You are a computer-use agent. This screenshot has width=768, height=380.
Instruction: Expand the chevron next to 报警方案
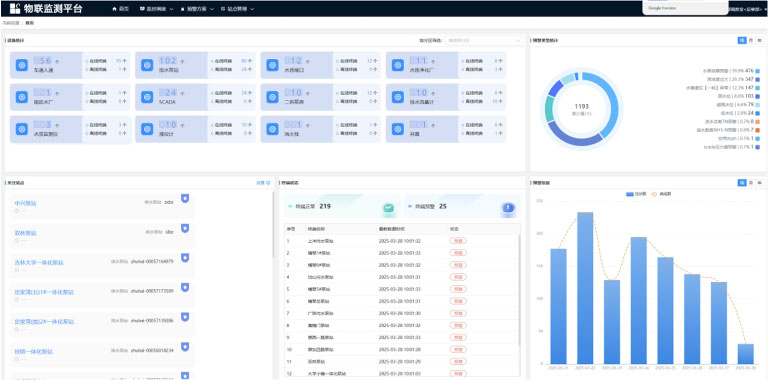coord(212,9)
